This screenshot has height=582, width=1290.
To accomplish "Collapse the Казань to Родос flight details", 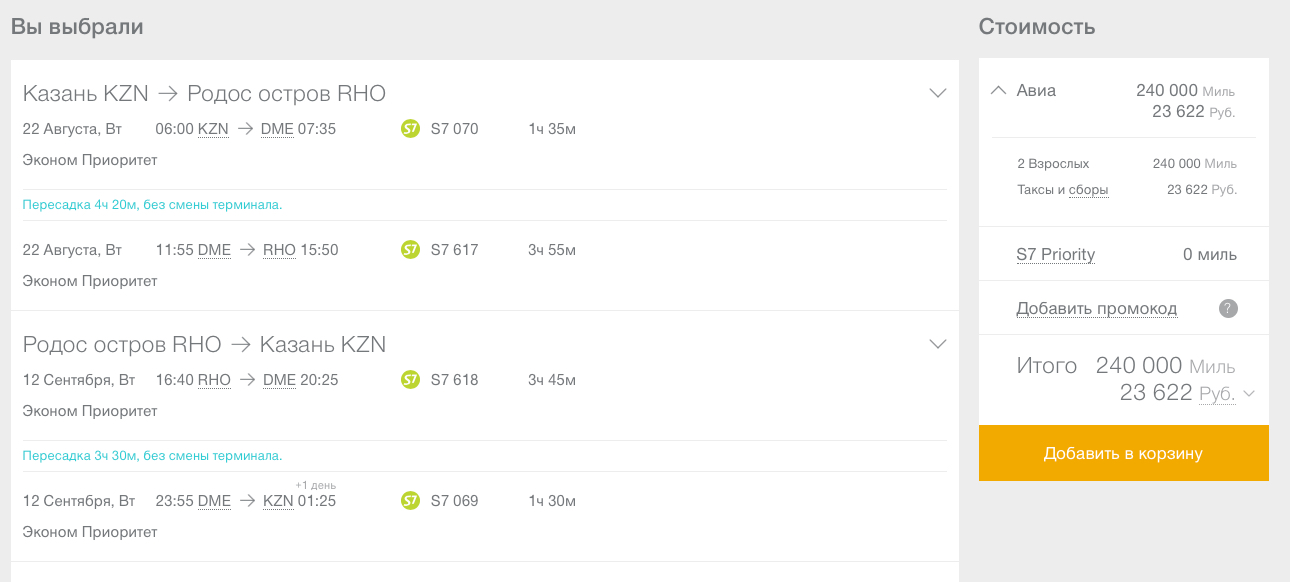I will [937, 93].
